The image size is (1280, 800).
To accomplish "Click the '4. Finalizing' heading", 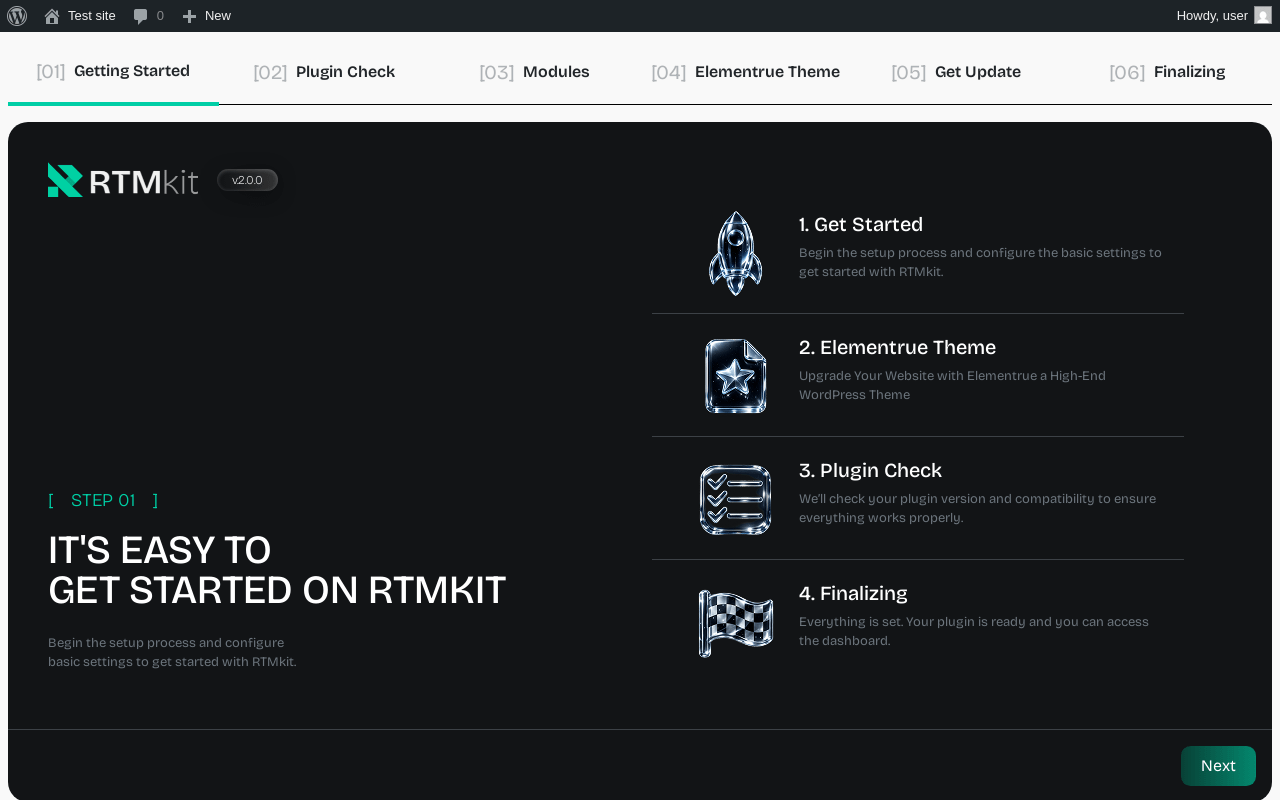I will click(x=853, y=594).
